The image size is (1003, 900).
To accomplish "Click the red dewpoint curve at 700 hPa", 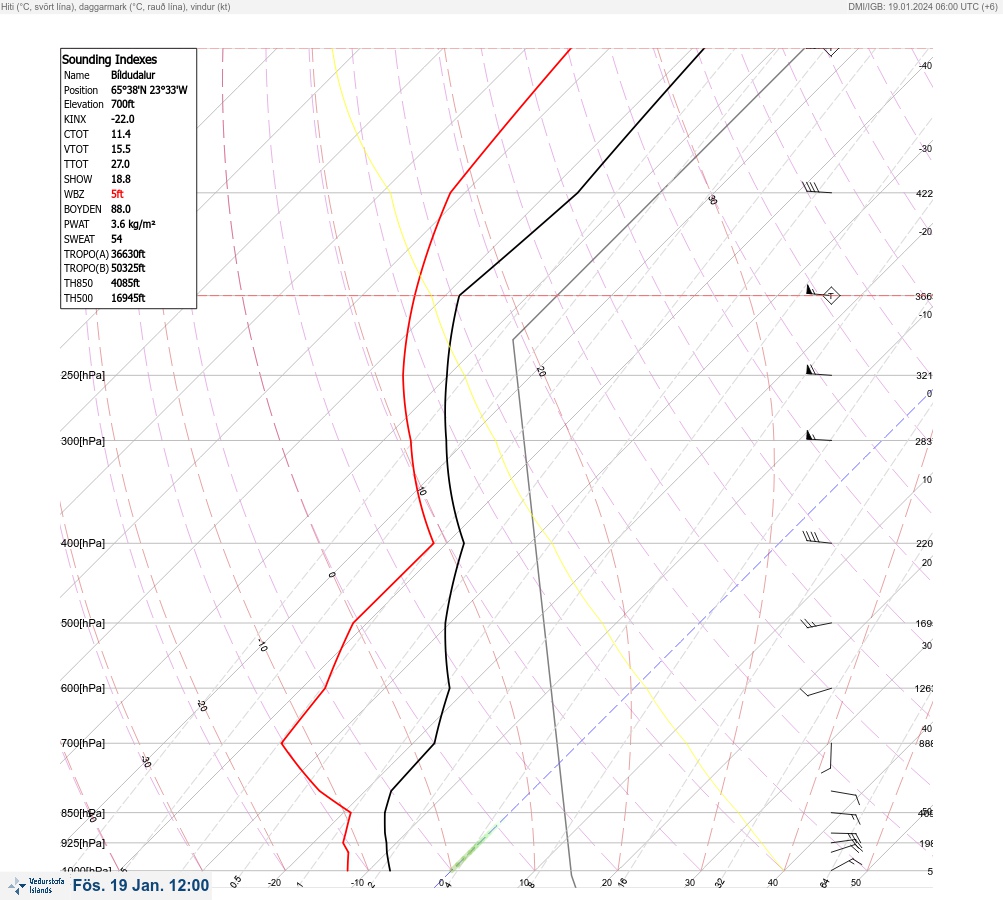I will 282,743.
